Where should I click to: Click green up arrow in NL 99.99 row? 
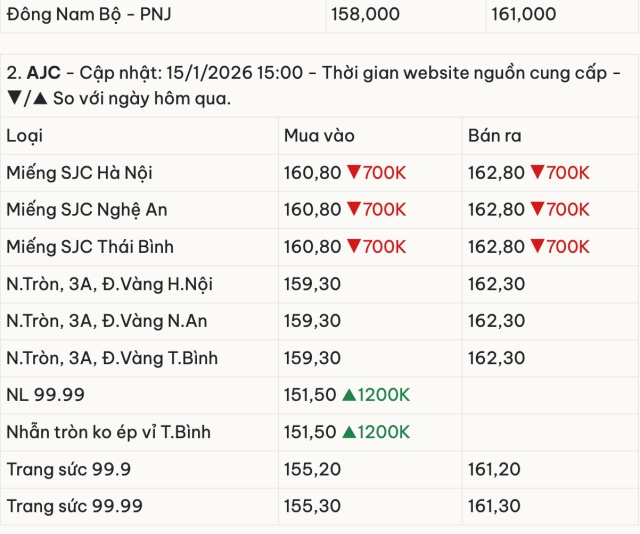pyautogui.click(x=348, y=395)
